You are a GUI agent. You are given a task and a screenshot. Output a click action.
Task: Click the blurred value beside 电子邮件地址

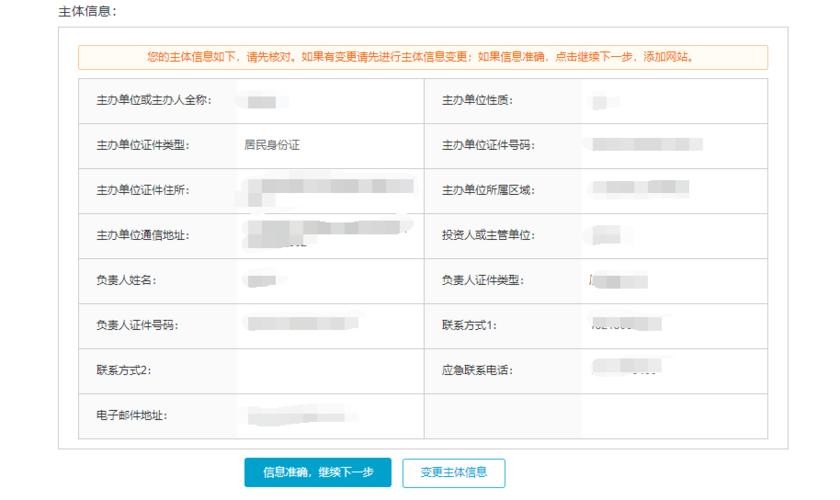click(x=301, y=416)
